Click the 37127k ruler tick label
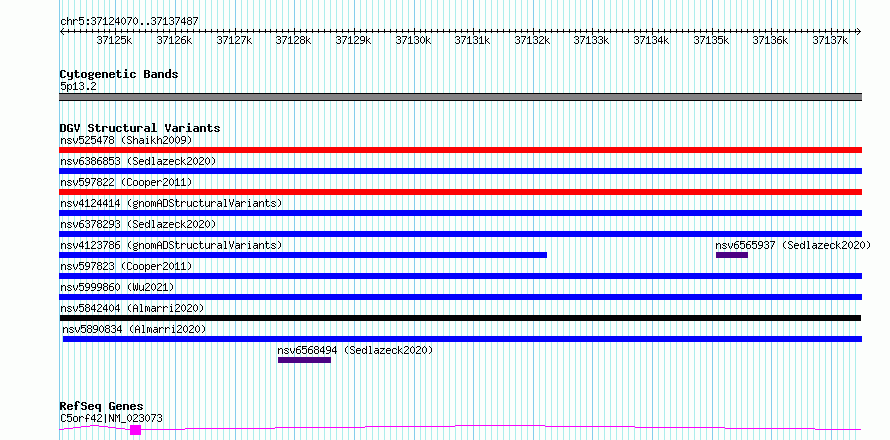Viewport: 890px width, 440px height. pos(234,40)
